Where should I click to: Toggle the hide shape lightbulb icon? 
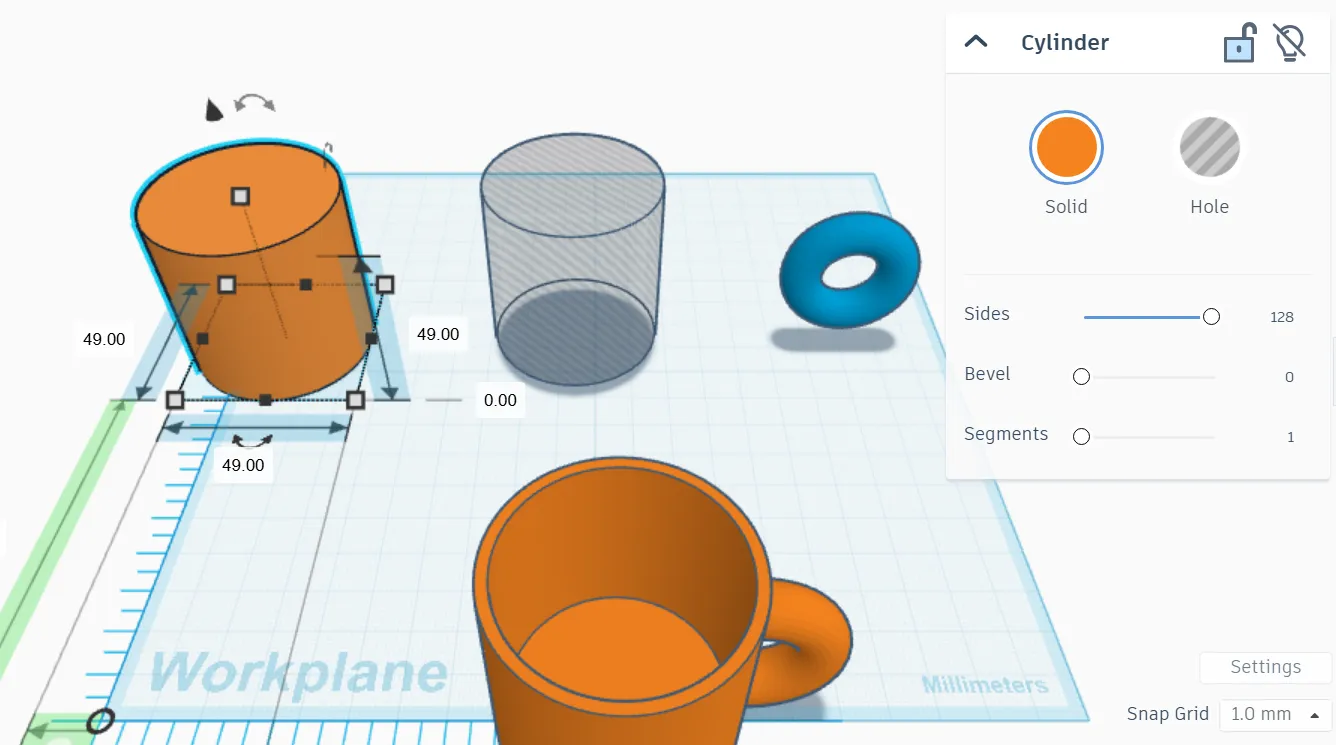click(x=1289, y=43)
